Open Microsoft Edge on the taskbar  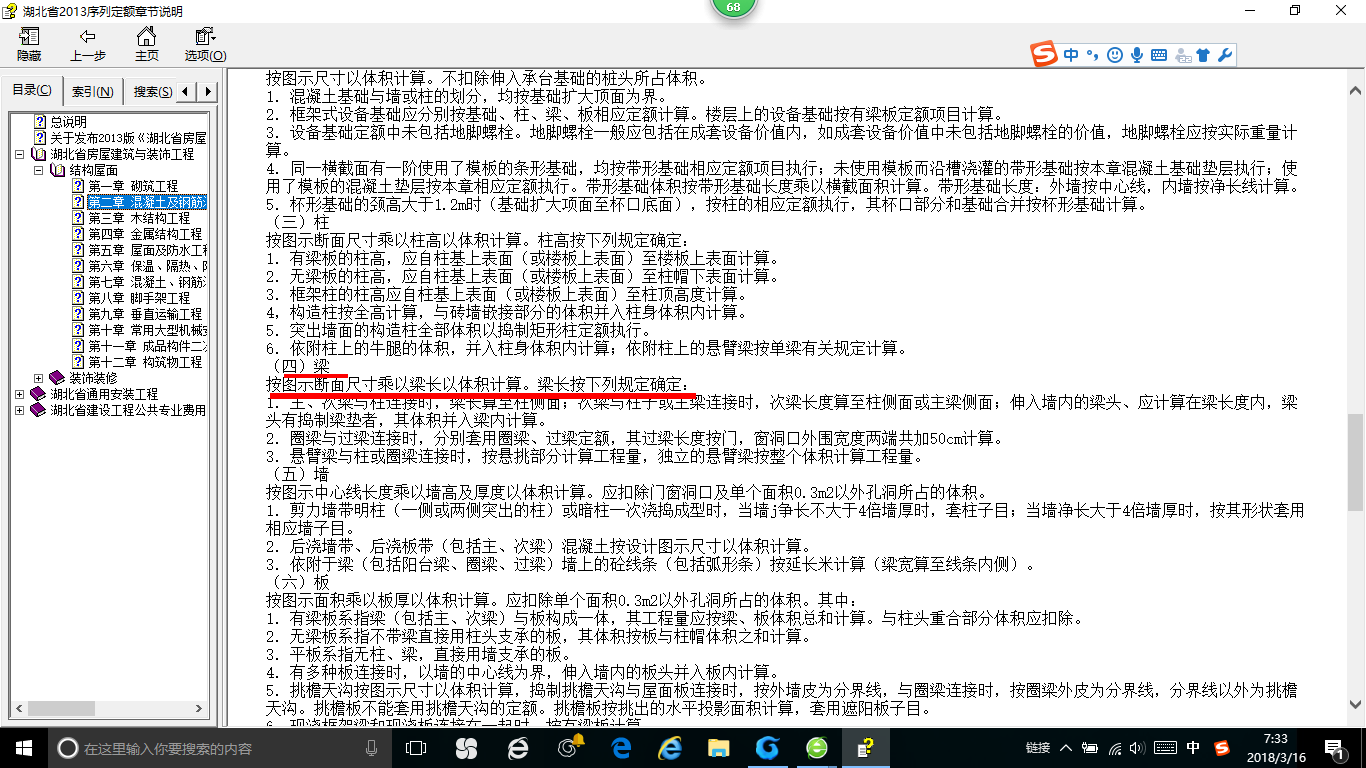click(622, 748)
